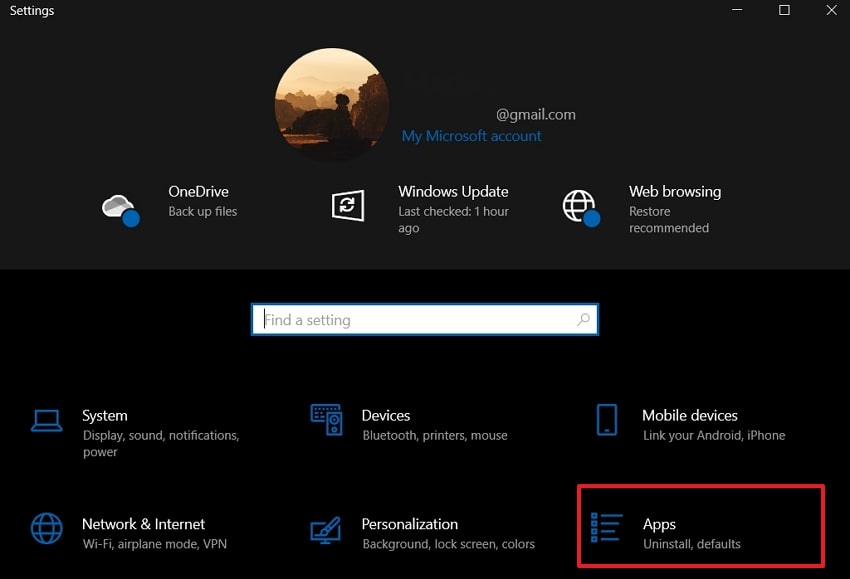Click the 'Uninstall, defaults' description
The height and width of the screenshot is (579, 850).
coord(692,544)
